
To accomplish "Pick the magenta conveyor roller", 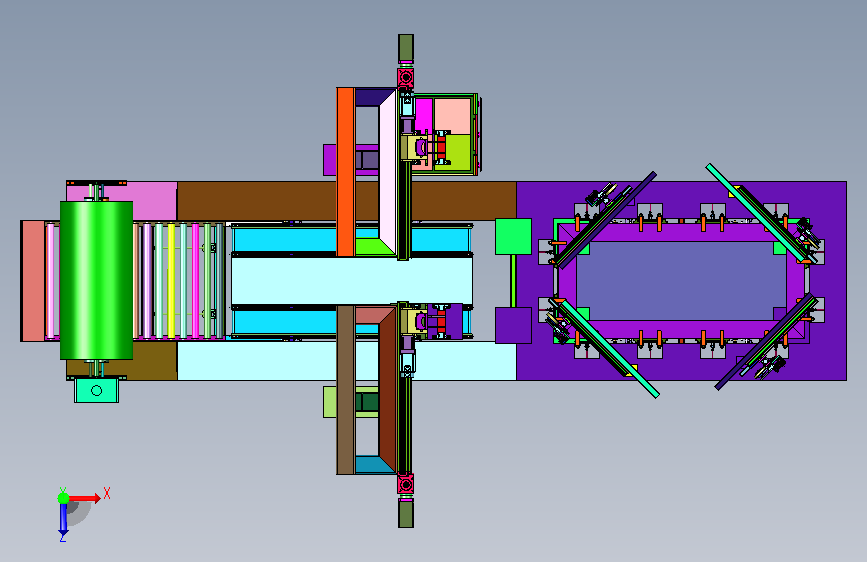I will point(195,280).
